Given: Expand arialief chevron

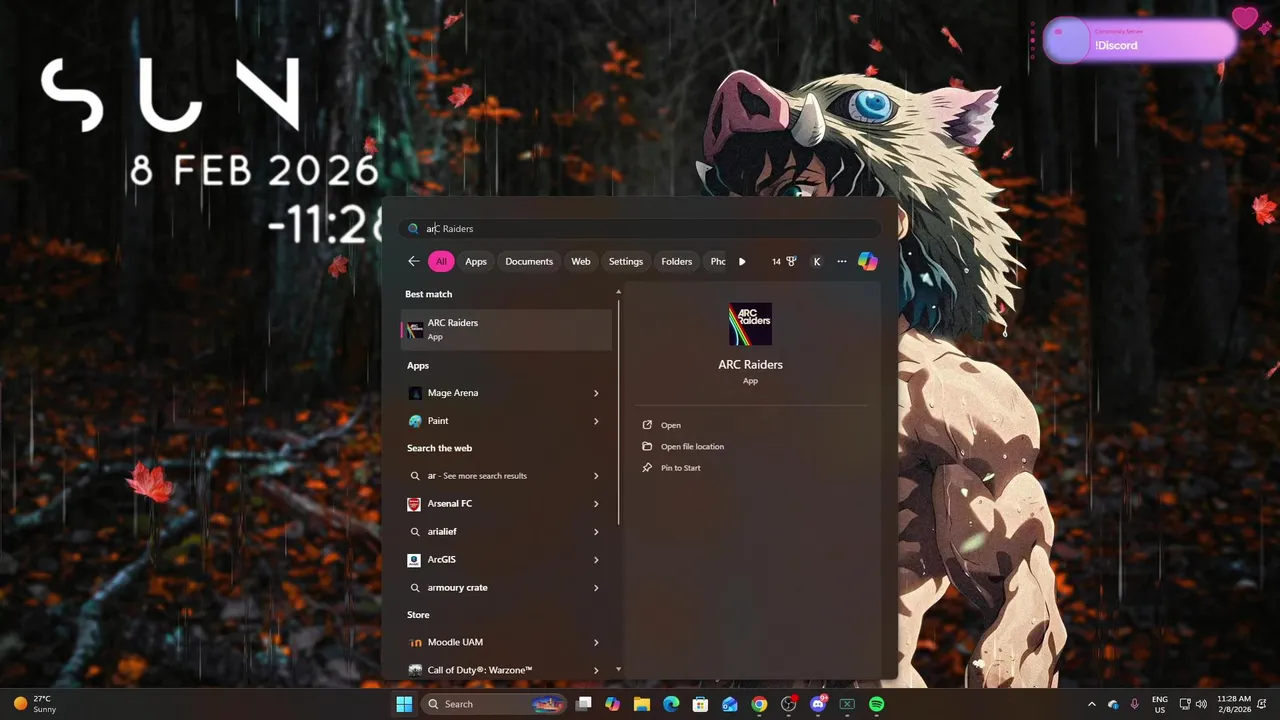Looking at the screenshot, I should tap(596, 532).
